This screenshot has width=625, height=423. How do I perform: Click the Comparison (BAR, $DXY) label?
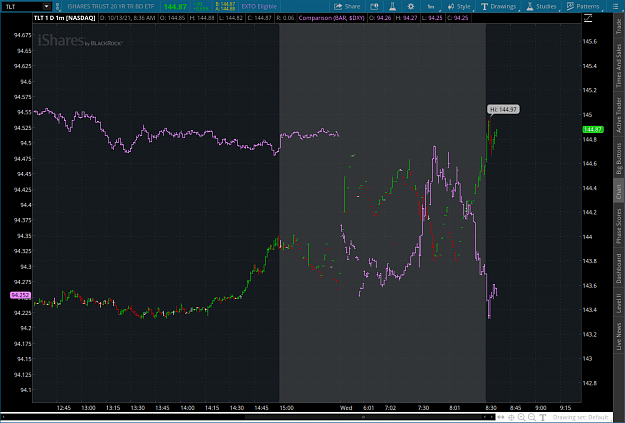(331, 18)
